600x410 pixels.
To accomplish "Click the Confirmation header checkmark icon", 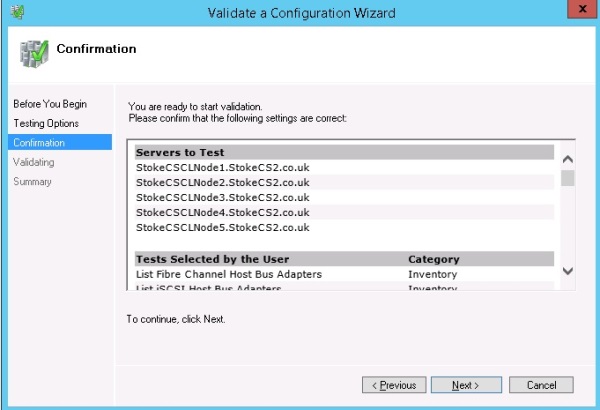I will (x=33, y=52).
